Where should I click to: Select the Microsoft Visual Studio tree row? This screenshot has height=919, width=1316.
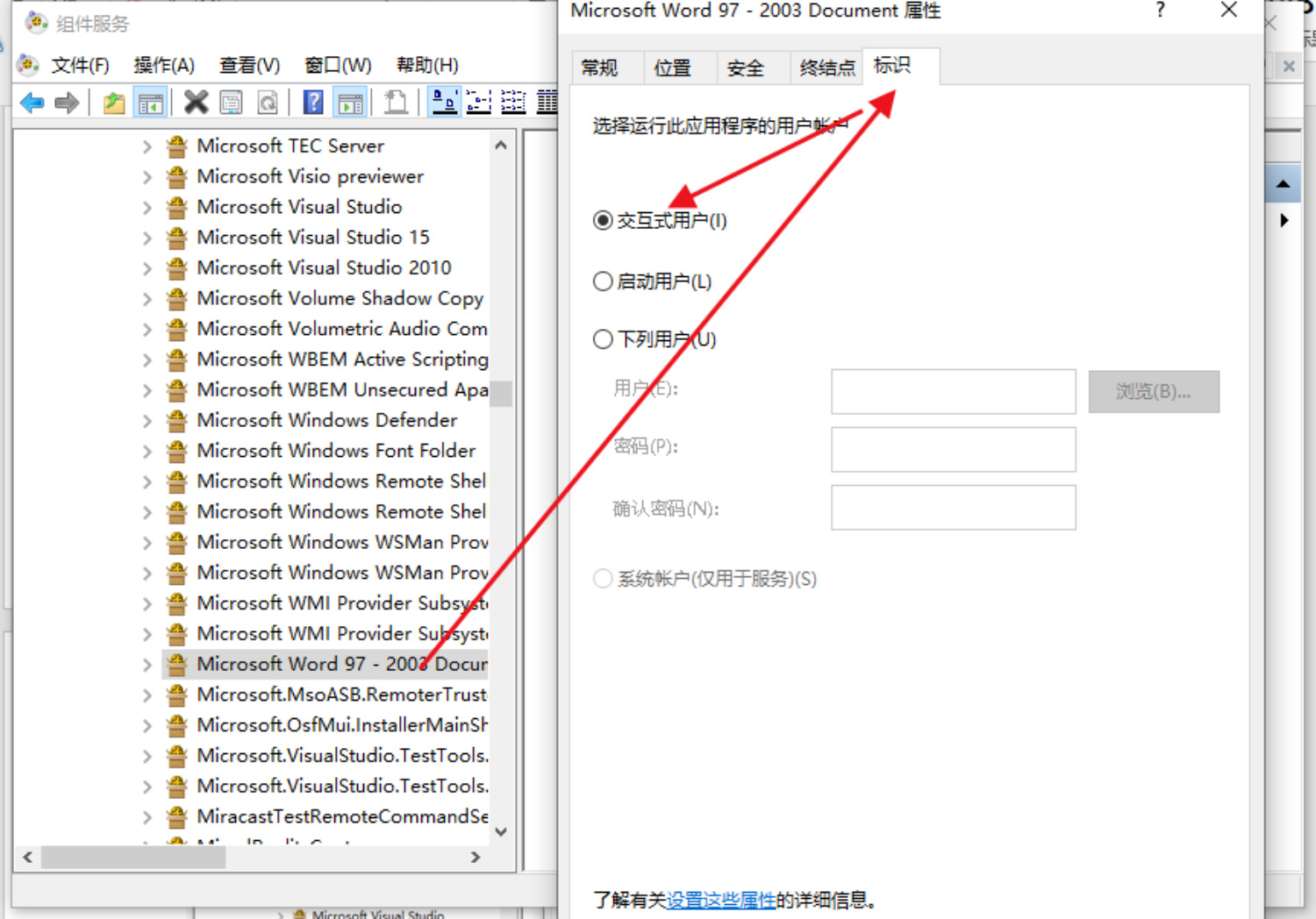pyautogui.click(x=299, y=207)
